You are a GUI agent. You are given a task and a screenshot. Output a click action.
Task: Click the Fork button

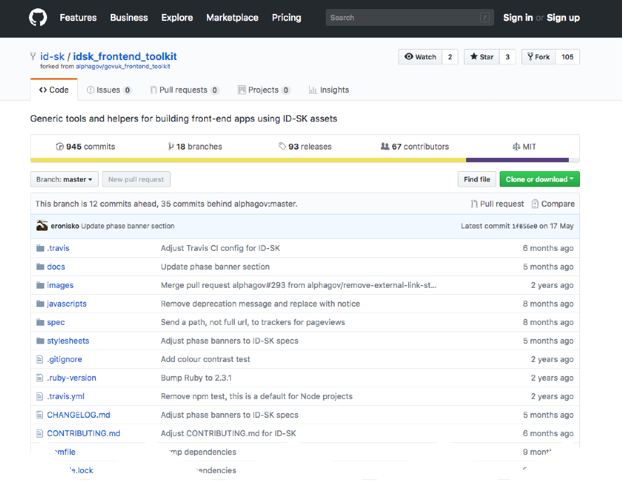(x=540, y=57)
